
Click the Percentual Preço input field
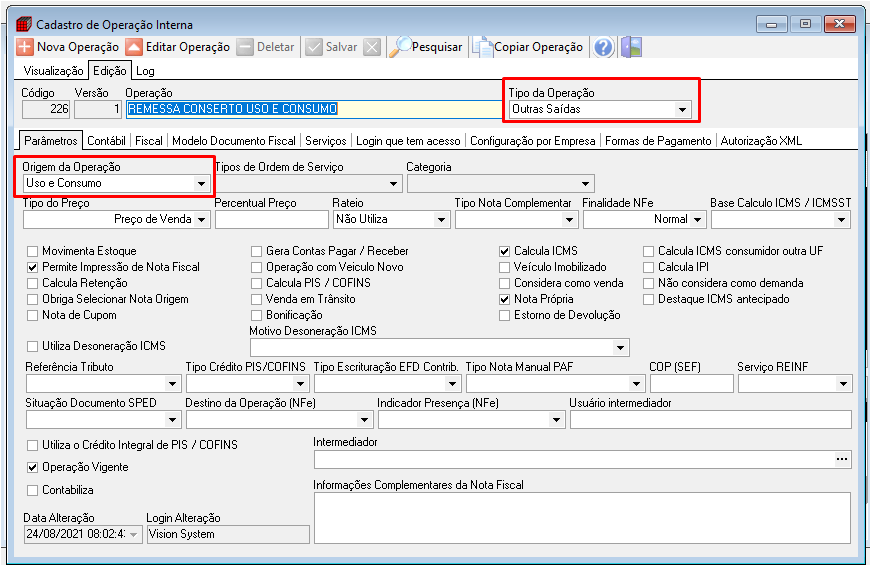coord(272,220)
